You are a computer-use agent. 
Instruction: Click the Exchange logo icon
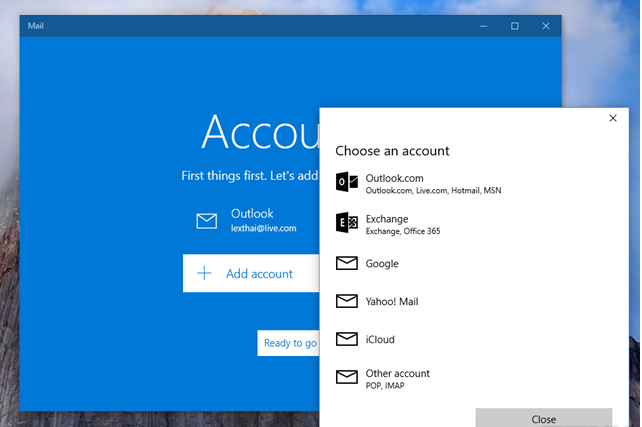347,223
